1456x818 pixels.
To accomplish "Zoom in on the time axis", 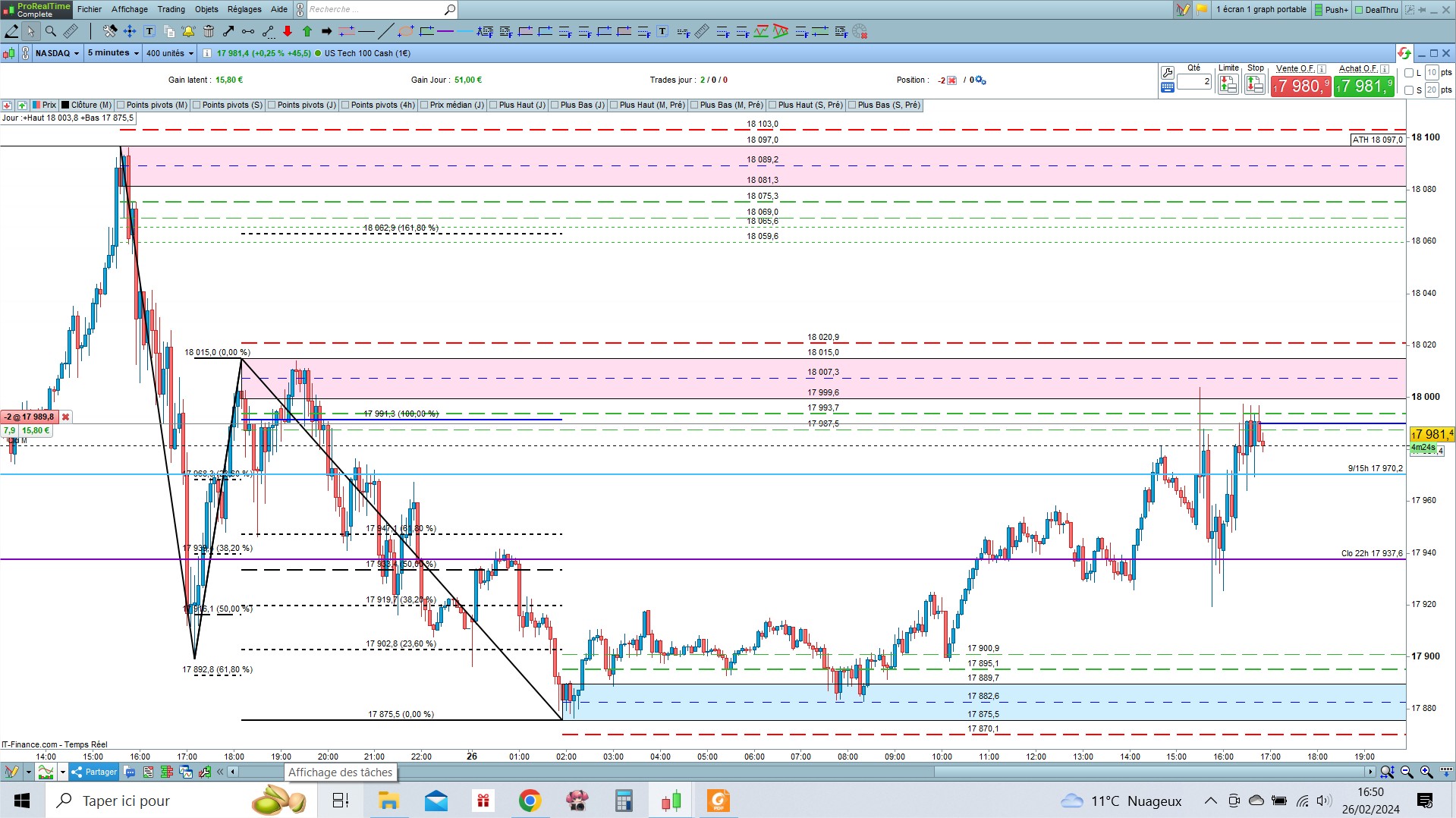I will (x=1426, y=772).
